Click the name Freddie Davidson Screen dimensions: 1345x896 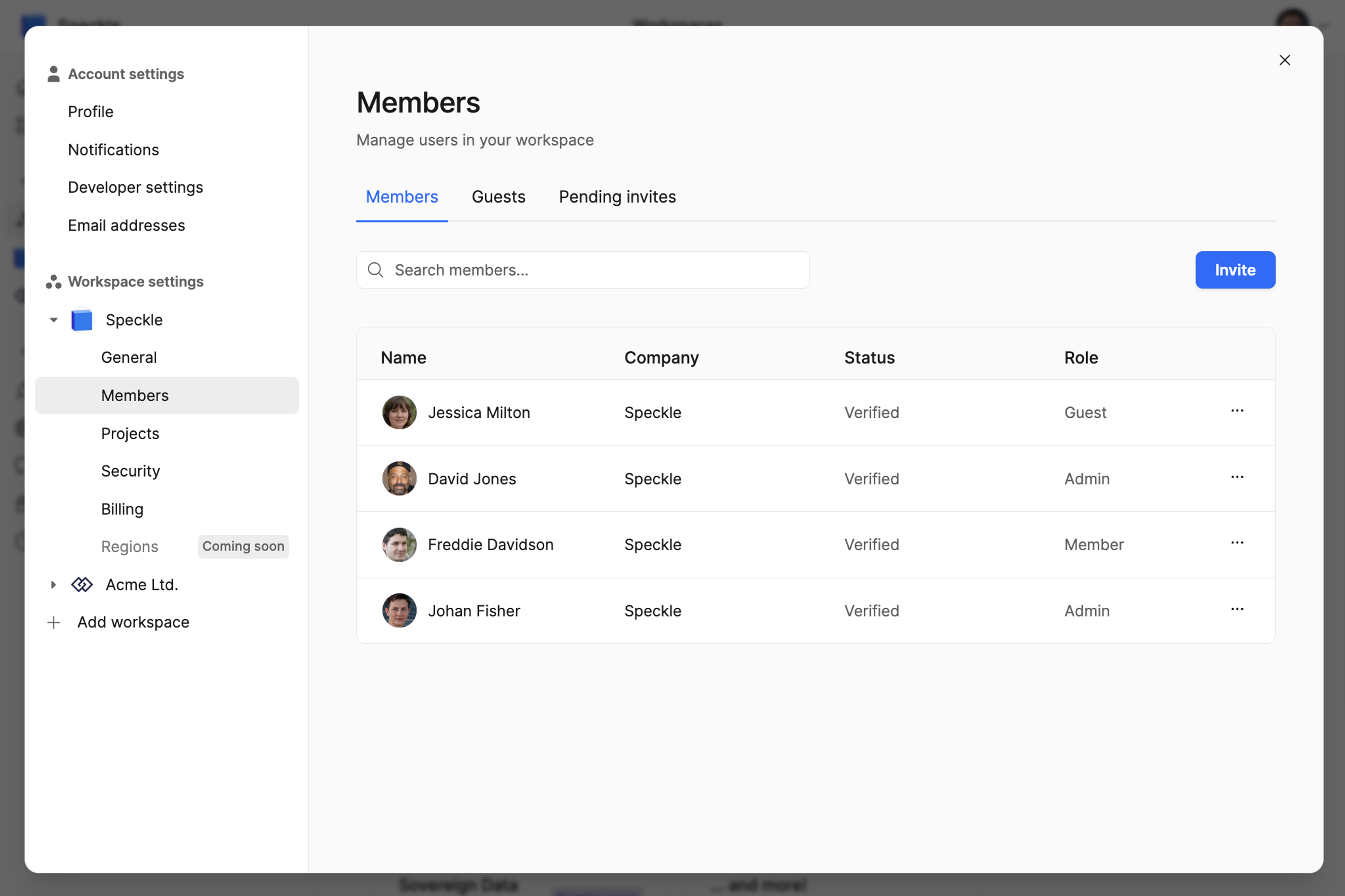tap(490, 545)
